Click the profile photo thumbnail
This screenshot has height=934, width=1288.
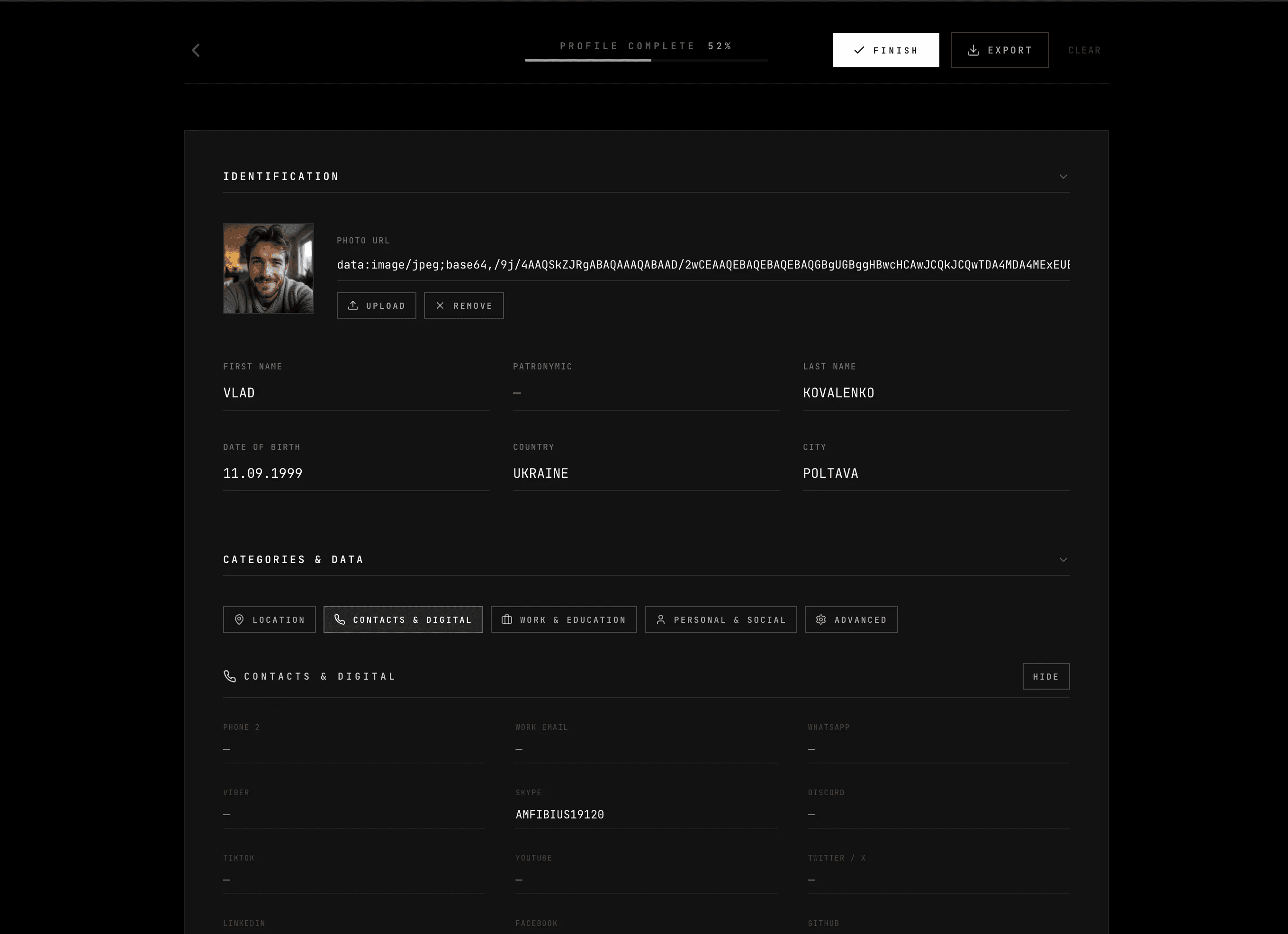(x=268, y=268)
